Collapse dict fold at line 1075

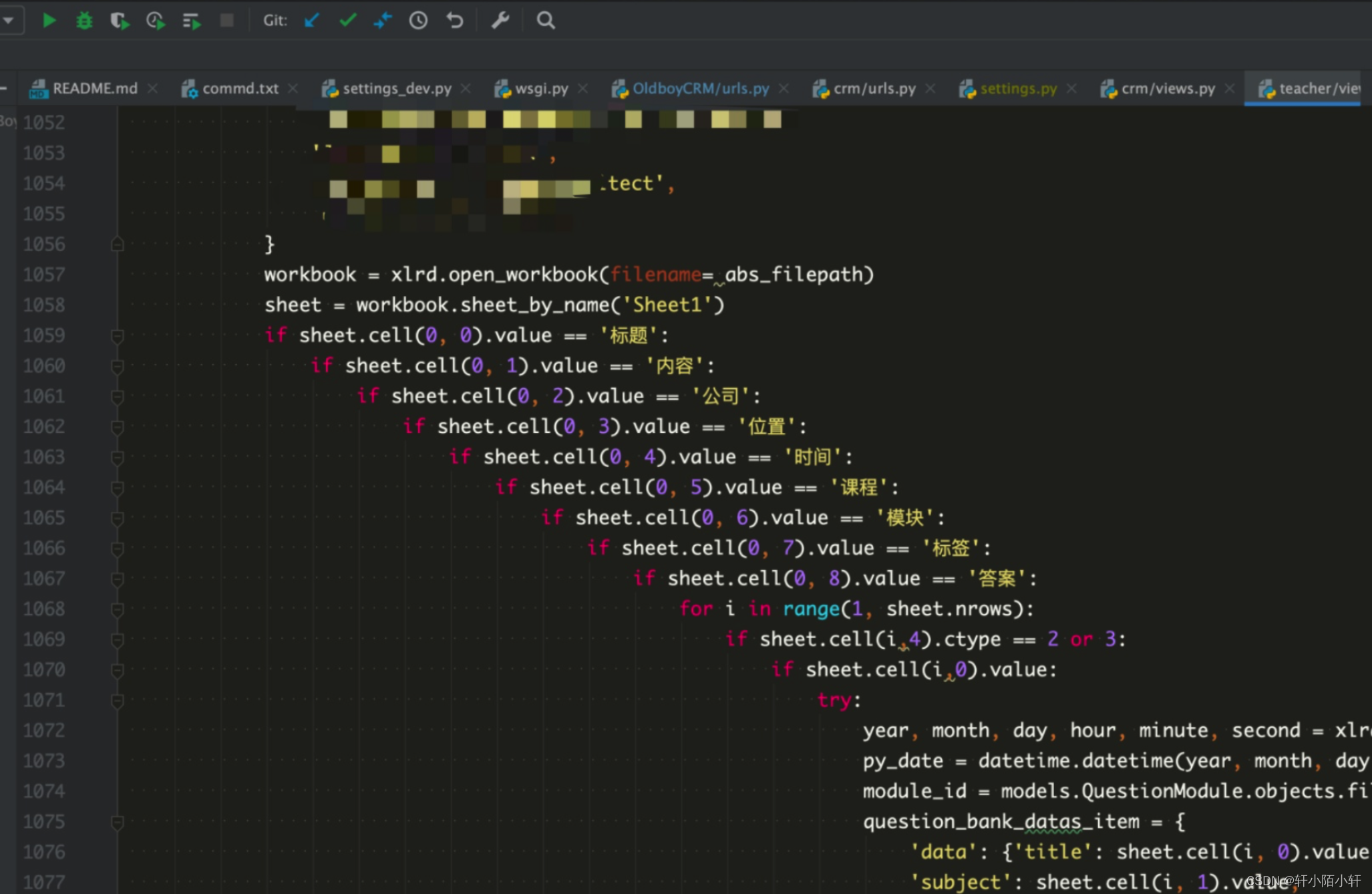tap(118, 822)
